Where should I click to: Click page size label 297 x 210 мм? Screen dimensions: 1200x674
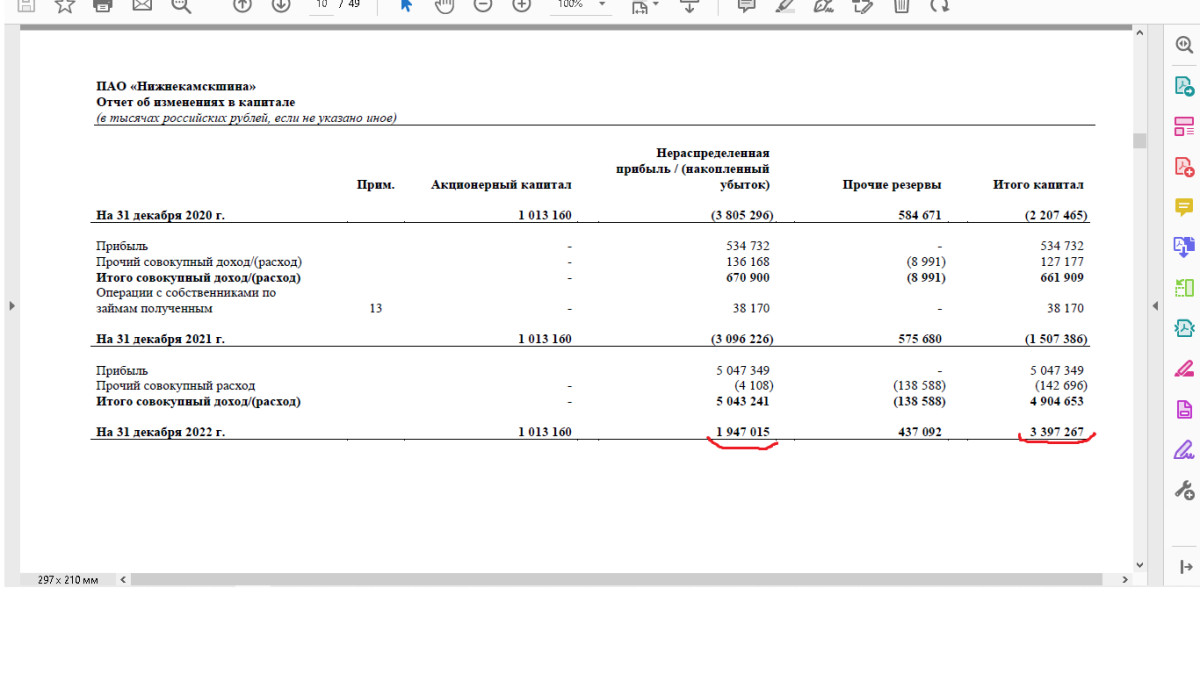pos(69,580)
